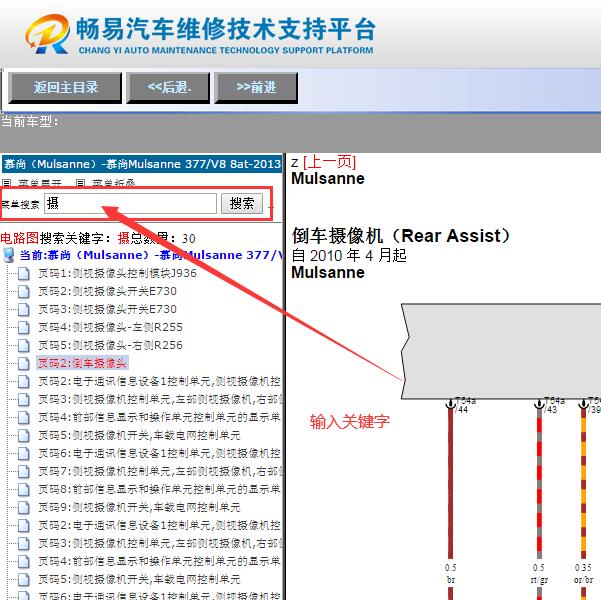Click the 返回主目录 button
Image resolution: width=601 pixels, height=600 pixels.
65,88
